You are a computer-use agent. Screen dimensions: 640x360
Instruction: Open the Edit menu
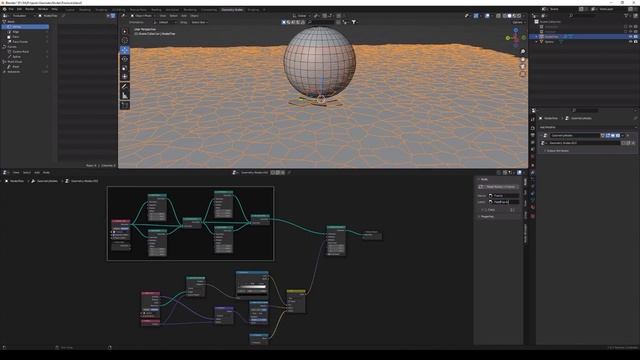click(19, 9)
